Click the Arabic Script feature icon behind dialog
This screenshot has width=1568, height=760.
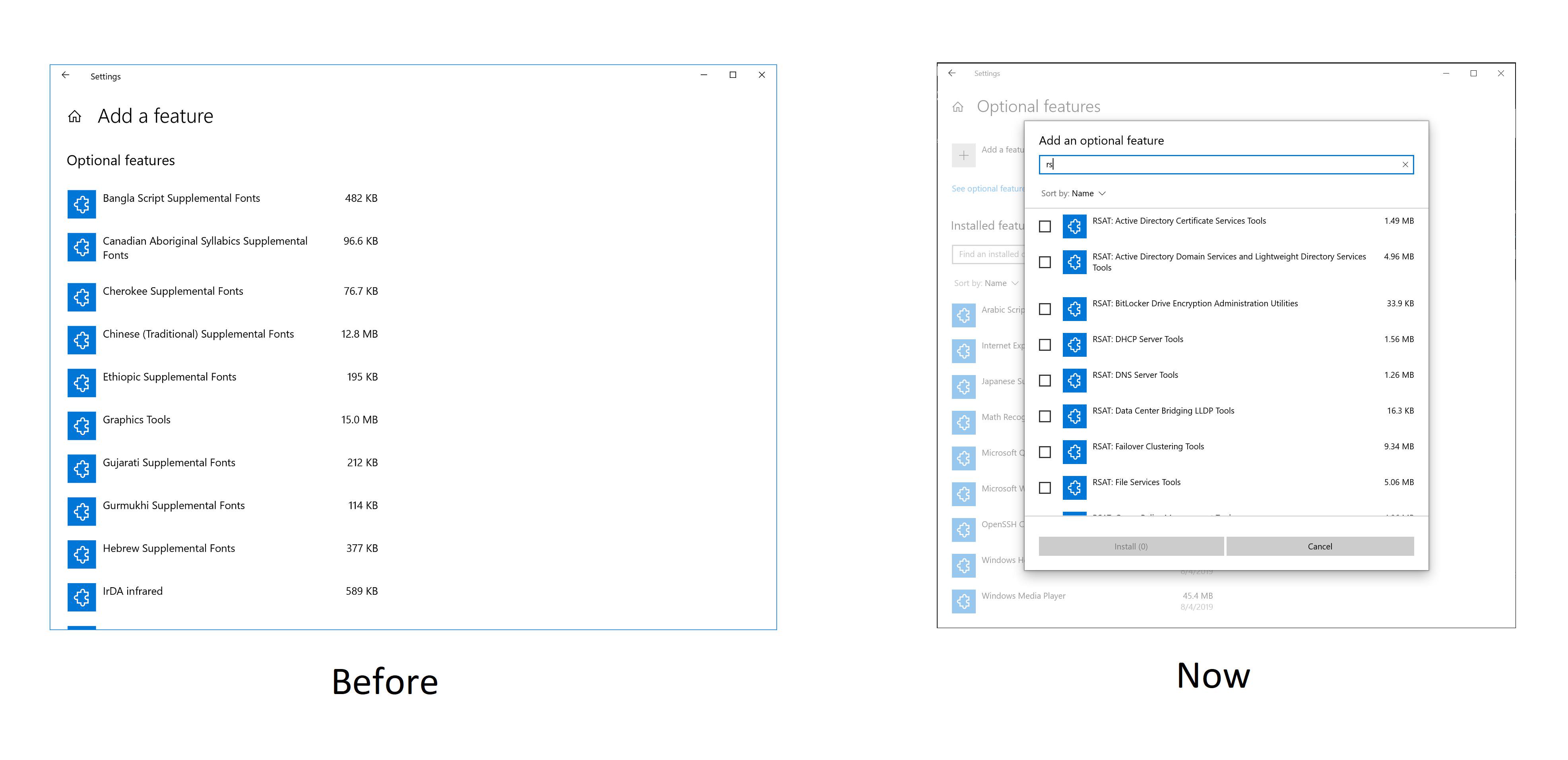pos(963,315)
